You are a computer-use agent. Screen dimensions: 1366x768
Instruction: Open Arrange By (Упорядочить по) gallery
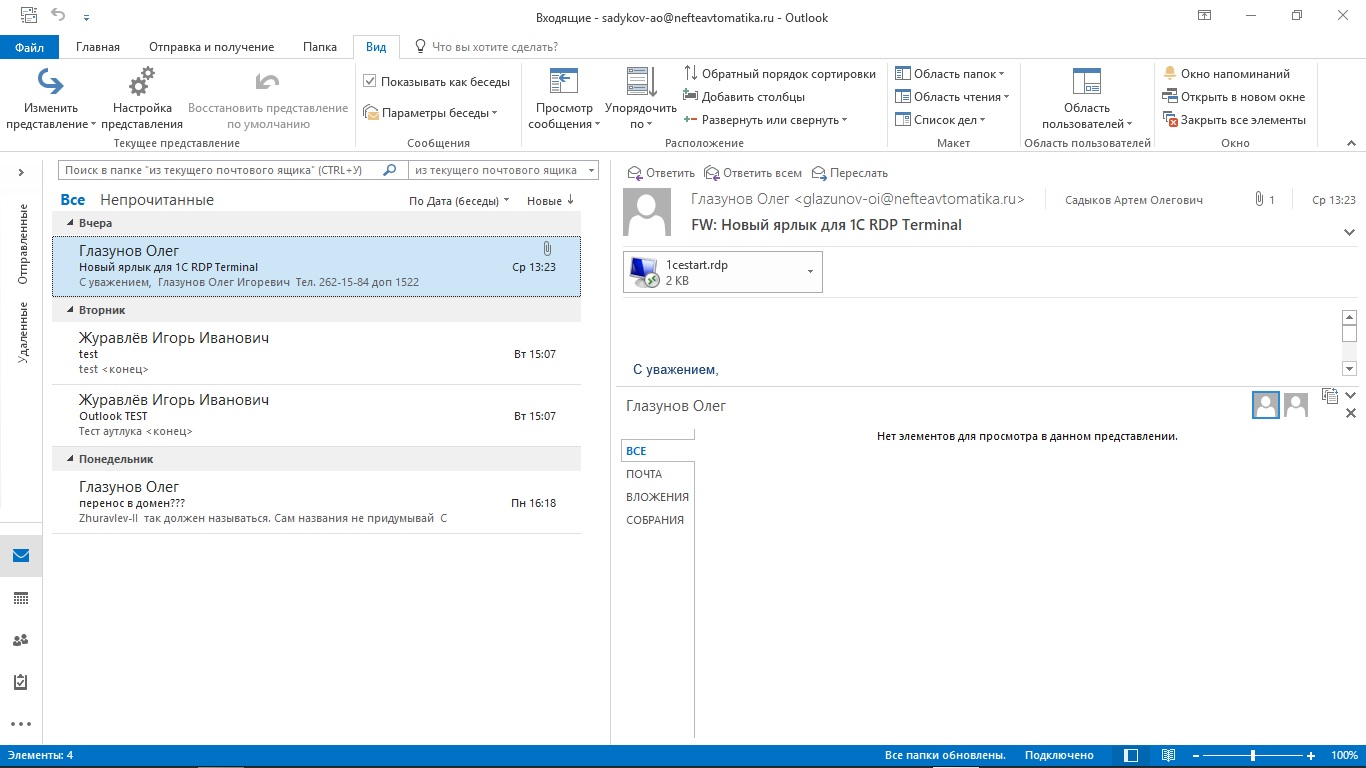641,98
